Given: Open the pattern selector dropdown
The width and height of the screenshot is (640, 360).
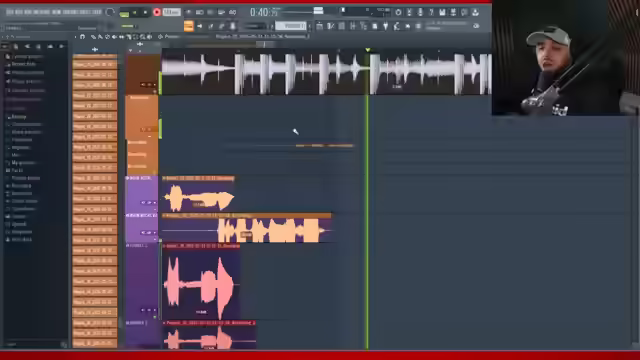Looking at the screenshot, I should [291, 26].
